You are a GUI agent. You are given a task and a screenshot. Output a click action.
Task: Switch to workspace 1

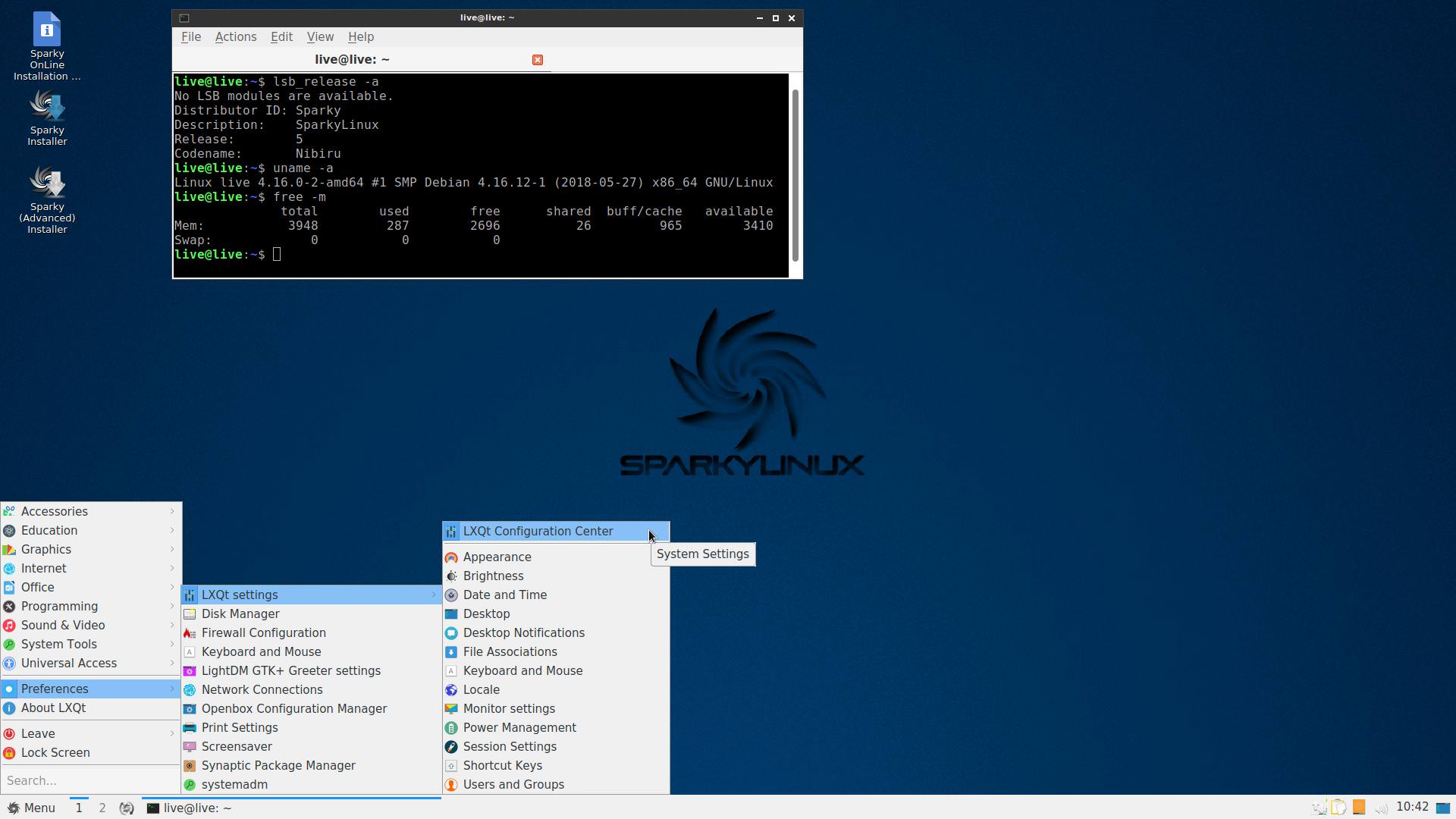coord(79,808)
